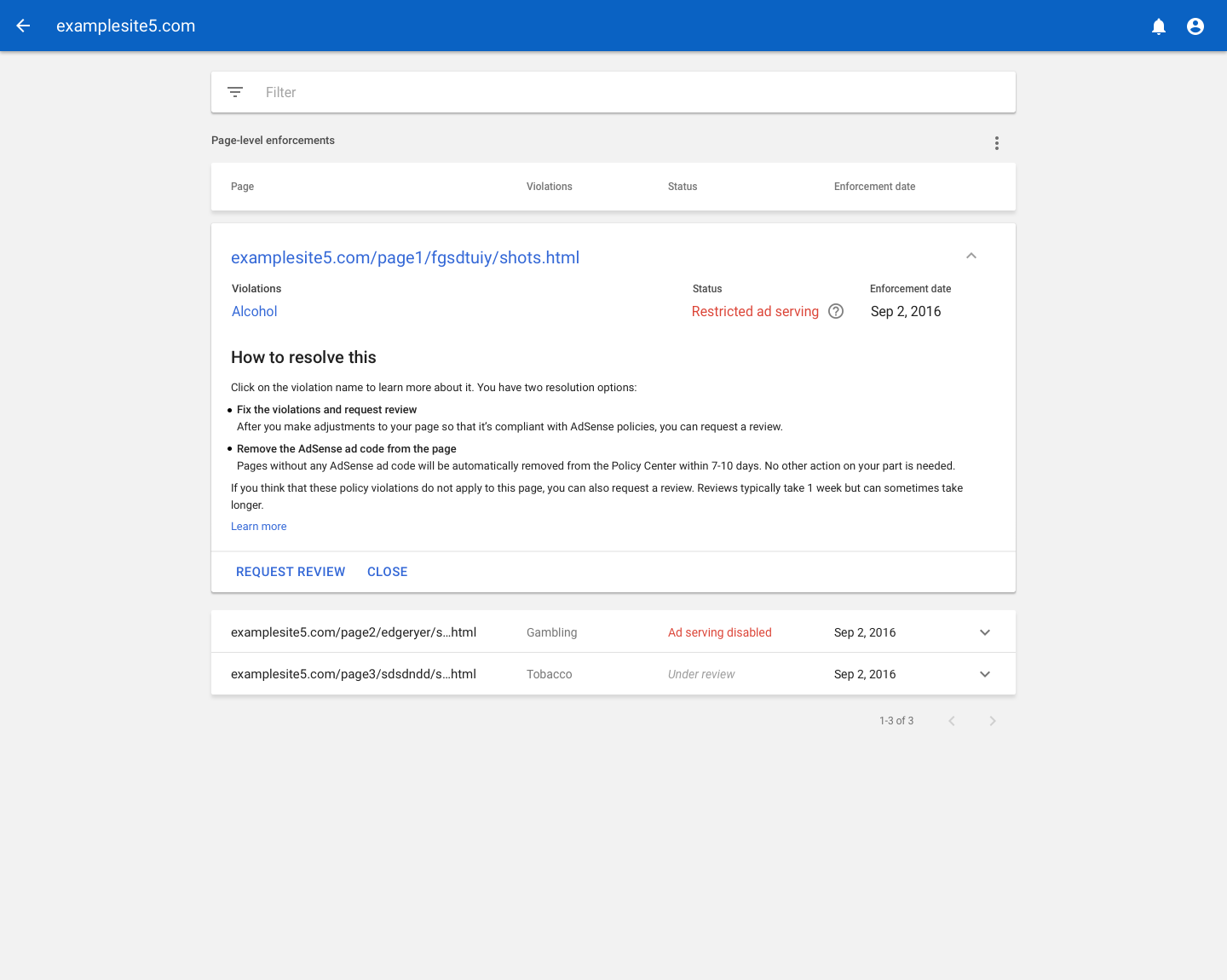
Task: Open the user account icon
Action: click(1195, 26)
